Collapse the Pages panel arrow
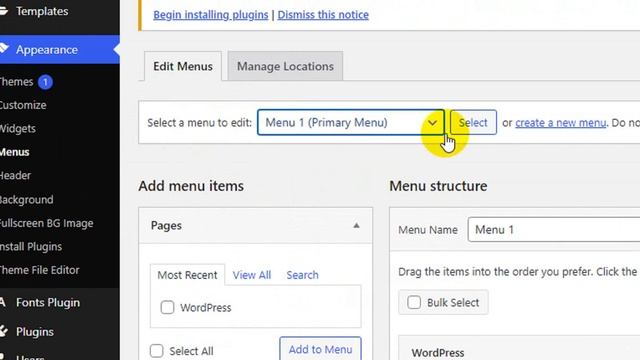The height and width of the screenshot is (360, 640). [356, 226]
